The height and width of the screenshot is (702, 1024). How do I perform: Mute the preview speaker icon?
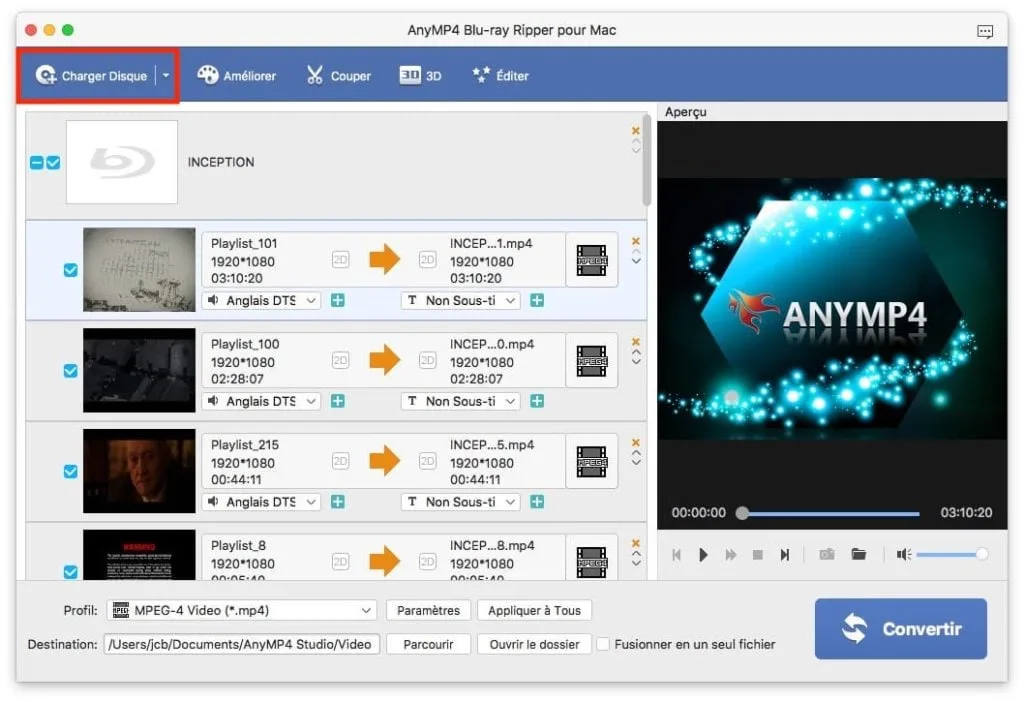click(x=903, y=554)
